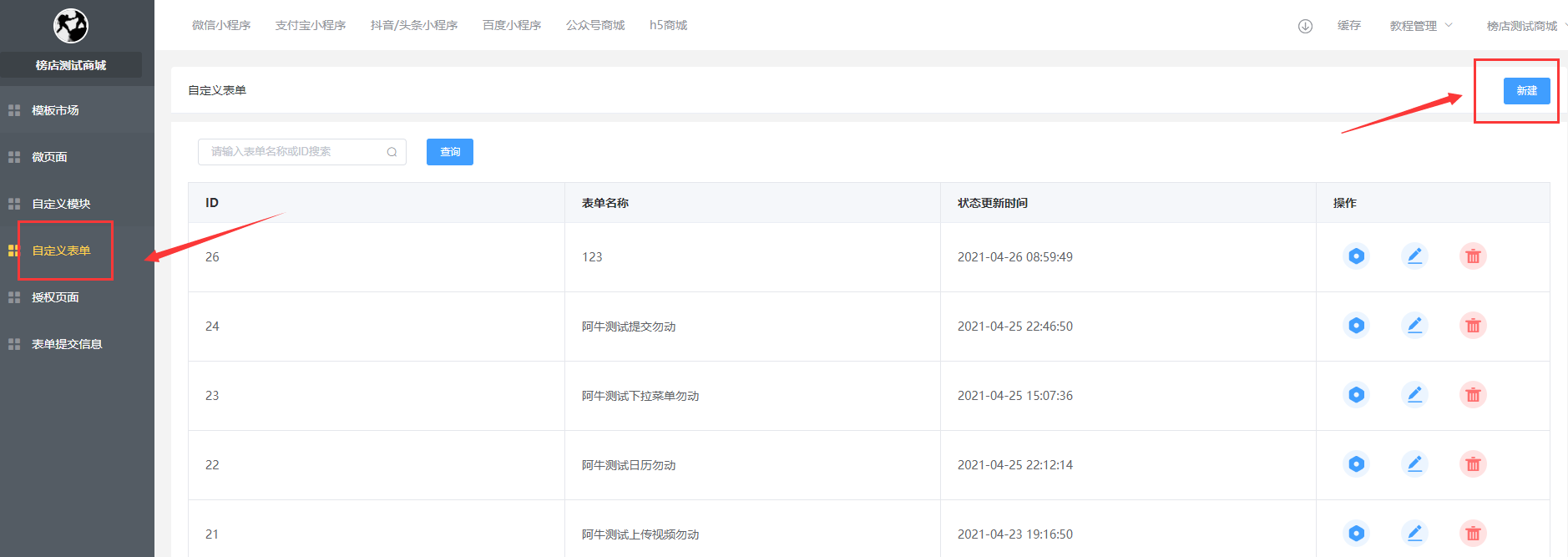The height and width of the screenshot is (557, 1568).
Task: Edit form 23 with pencil icon
Action: 1414,395
